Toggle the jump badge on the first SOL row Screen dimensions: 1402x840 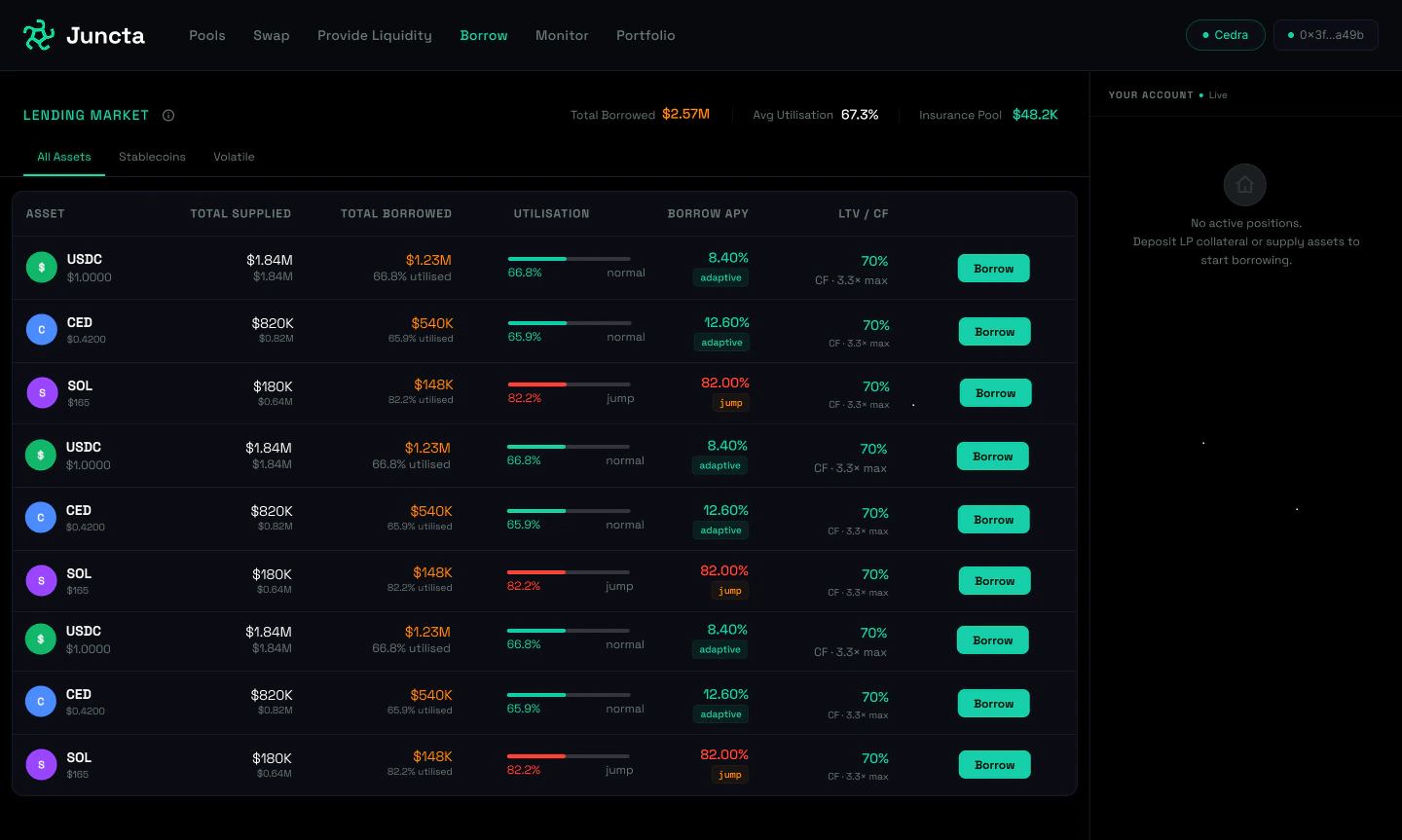click(x=730, y=402)
